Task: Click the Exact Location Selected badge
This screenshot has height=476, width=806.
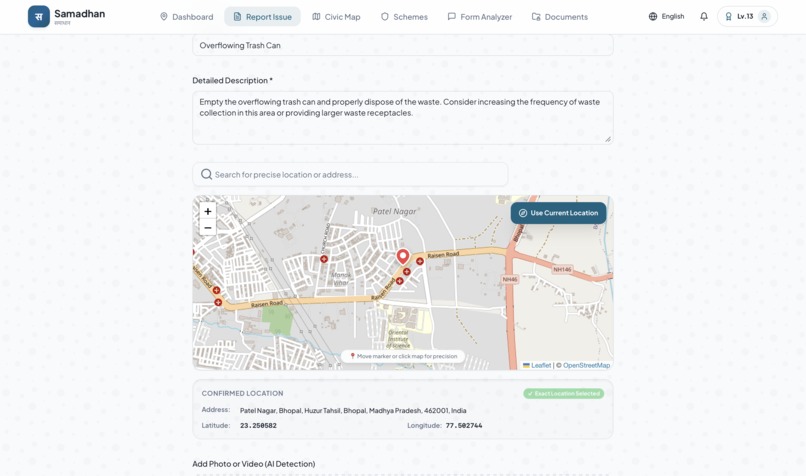Action: click(564, 394)
